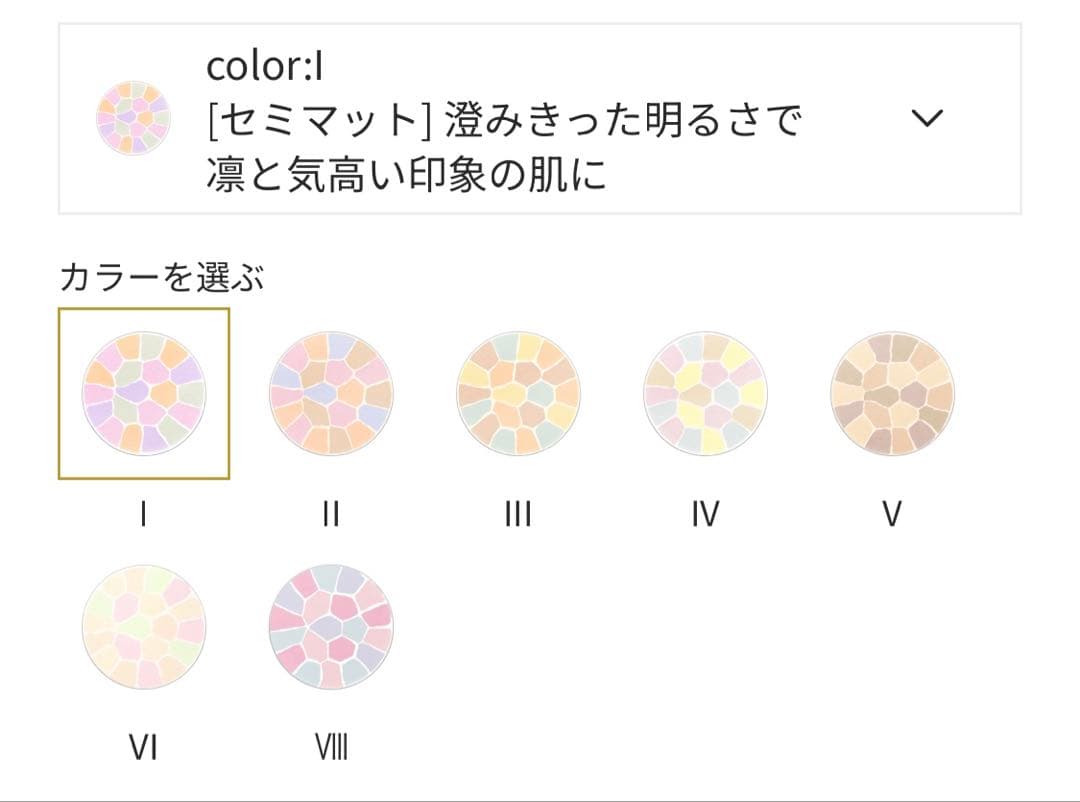The image size is (1080, 802).
Task: Select the orange-toned color III swatch
Action: tap(518, 393)
